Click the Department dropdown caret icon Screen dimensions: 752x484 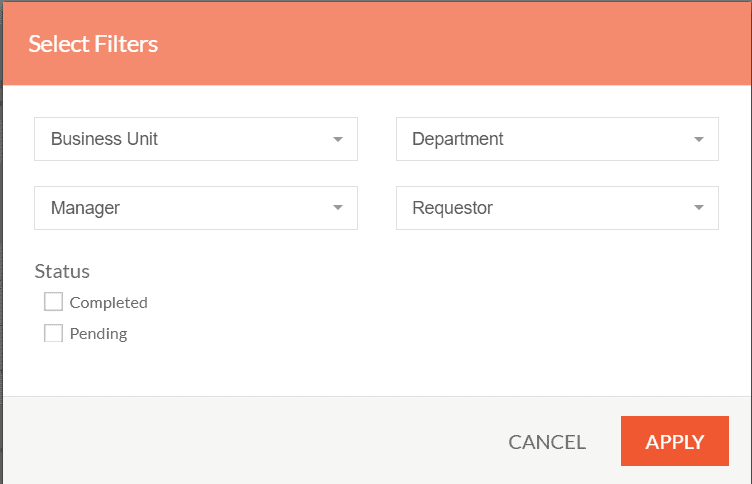(x=699, y=140)
